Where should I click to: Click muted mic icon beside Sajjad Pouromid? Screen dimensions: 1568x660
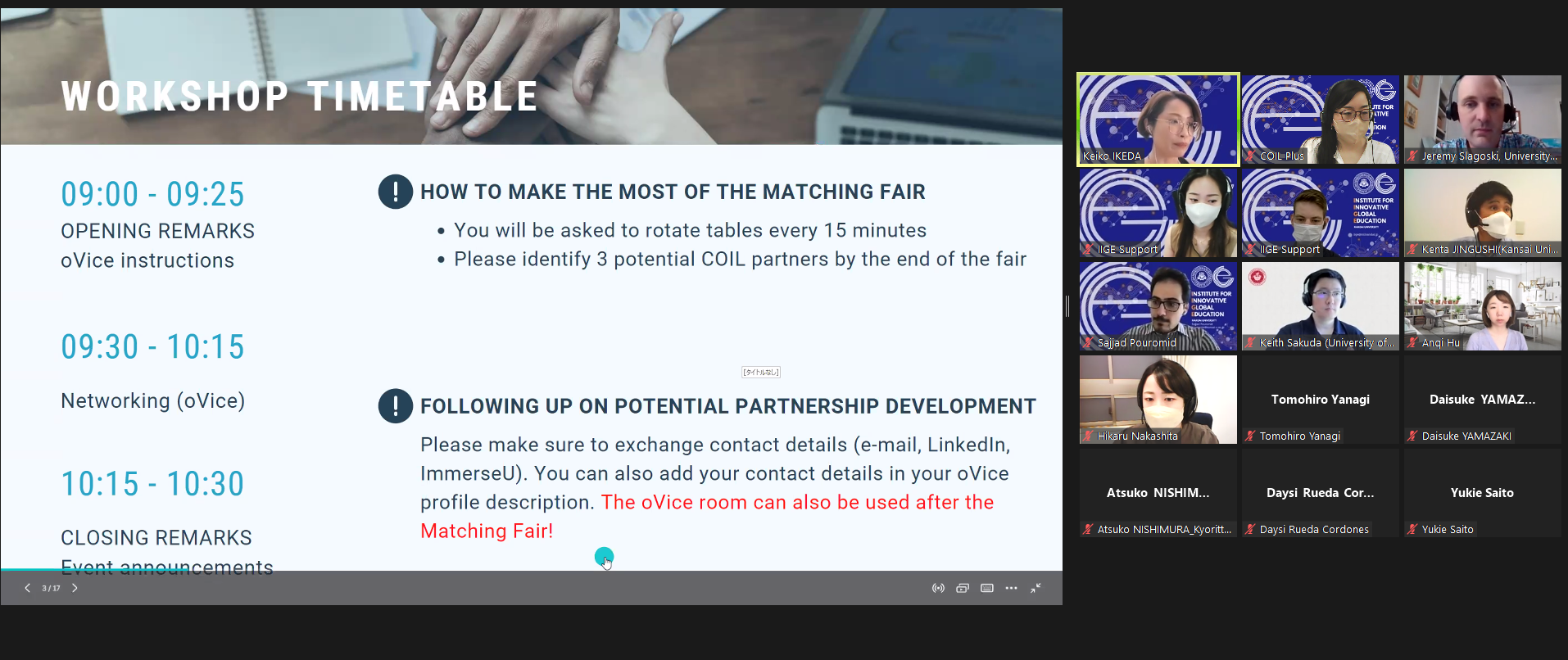(x=1088, y=342)
